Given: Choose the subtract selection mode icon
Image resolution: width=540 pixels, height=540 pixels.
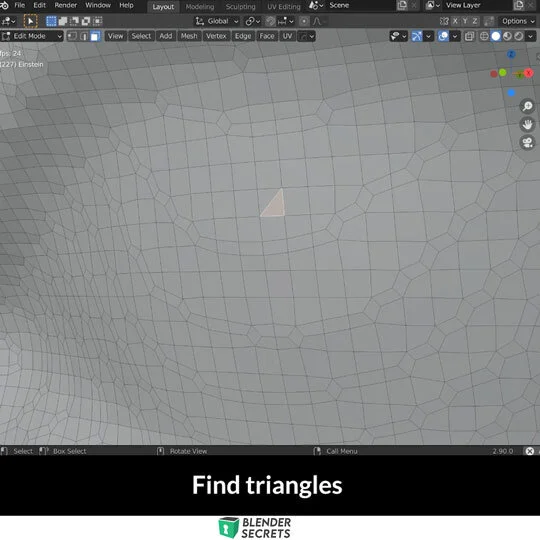Looking at the screenshot, I should click(74, 21).
